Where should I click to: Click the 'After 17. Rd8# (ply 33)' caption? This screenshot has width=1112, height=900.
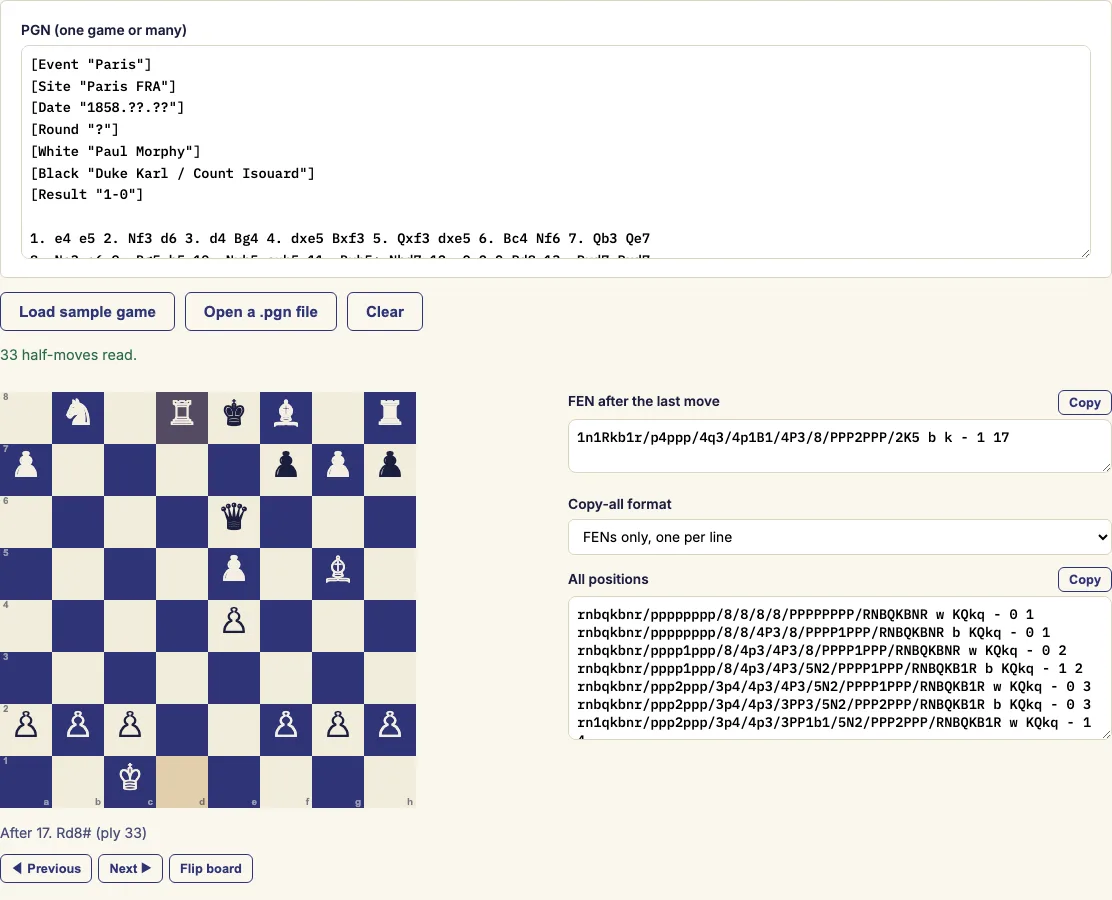(74, 833)
